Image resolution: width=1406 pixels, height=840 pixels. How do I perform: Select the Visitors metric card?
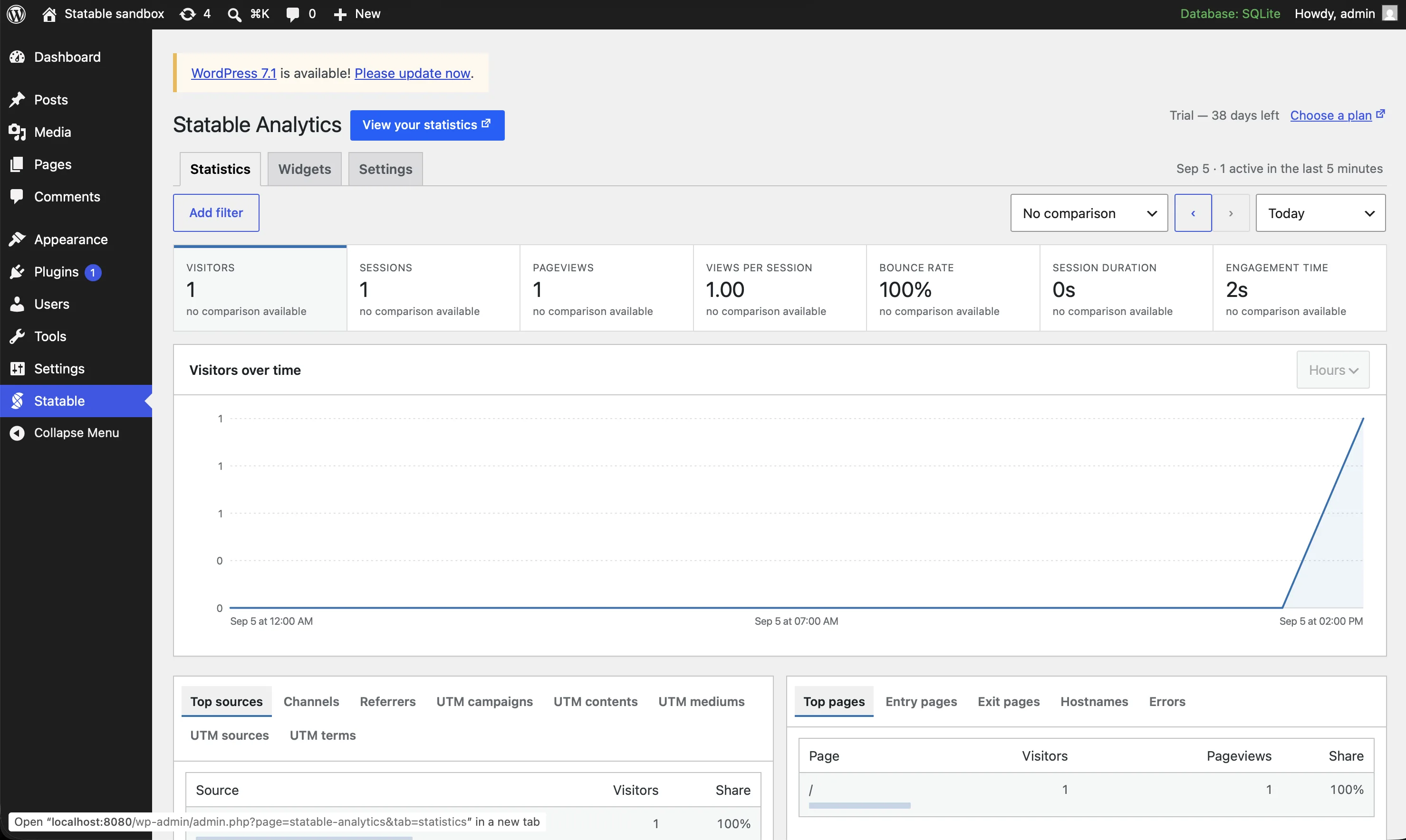coord(260,288)
